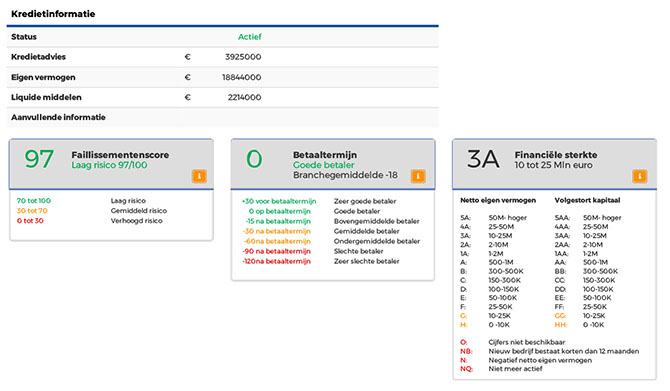The width and height of the screenshot is (670, 391).
Task: Click 'Ondergemiddelde betaler' label
Action: (x=377, y=241)
